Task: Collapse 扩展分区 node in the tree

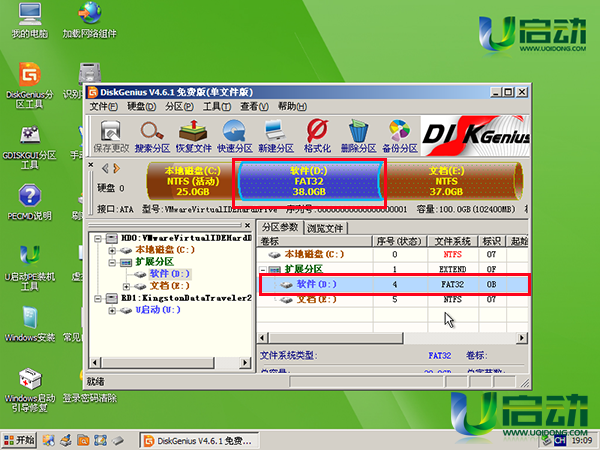Action: pyautogui.click(x=112, y=262)
